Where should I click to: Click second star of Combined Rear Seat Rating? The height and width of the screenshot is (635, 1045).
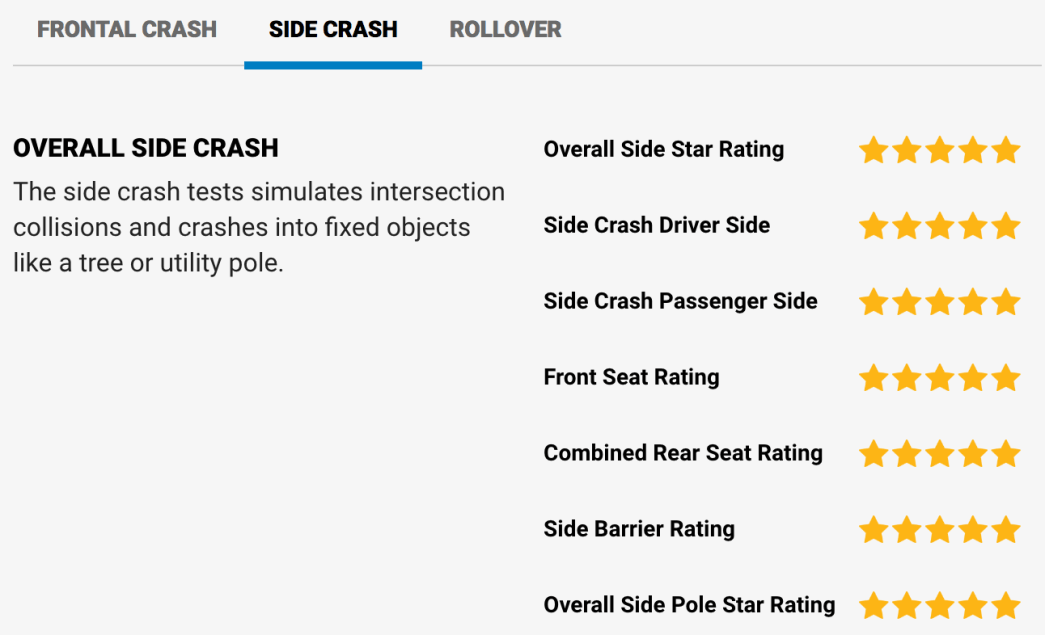[906, 454]
